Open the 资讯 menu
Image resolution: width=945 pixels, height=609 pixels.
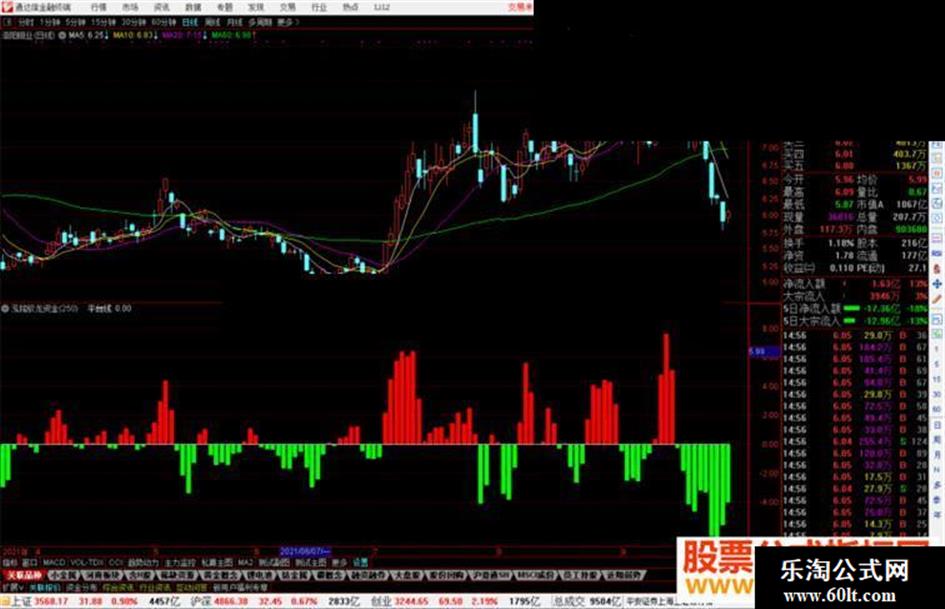coord(162,8)
